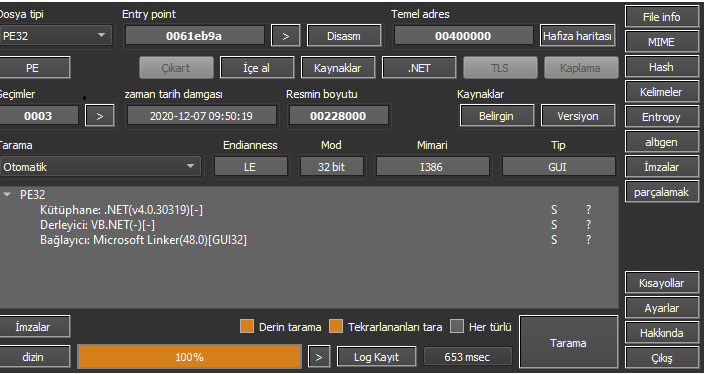Select the Temel adres field 00400000
The height and width of the screenshot is (374, 705).
coord(463,36)
